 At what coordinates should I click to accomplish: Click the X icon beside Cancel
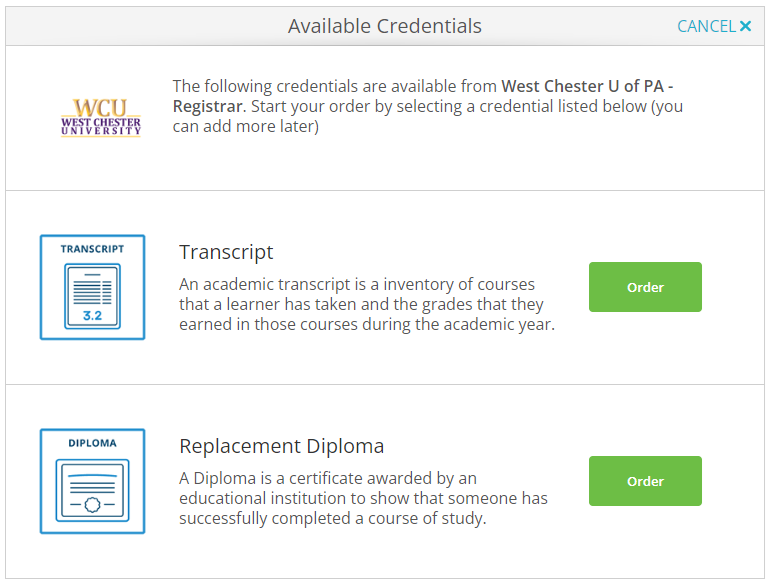746,26
